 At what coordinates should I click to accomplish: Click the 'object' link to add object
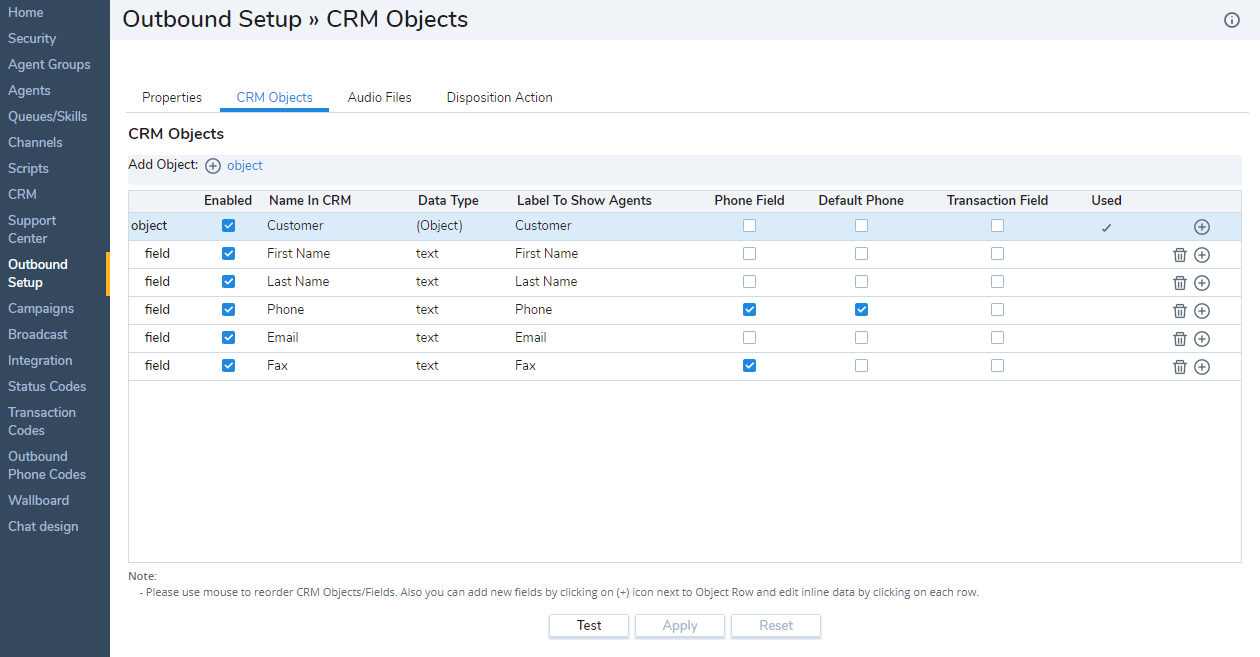(x=245, y=165)
